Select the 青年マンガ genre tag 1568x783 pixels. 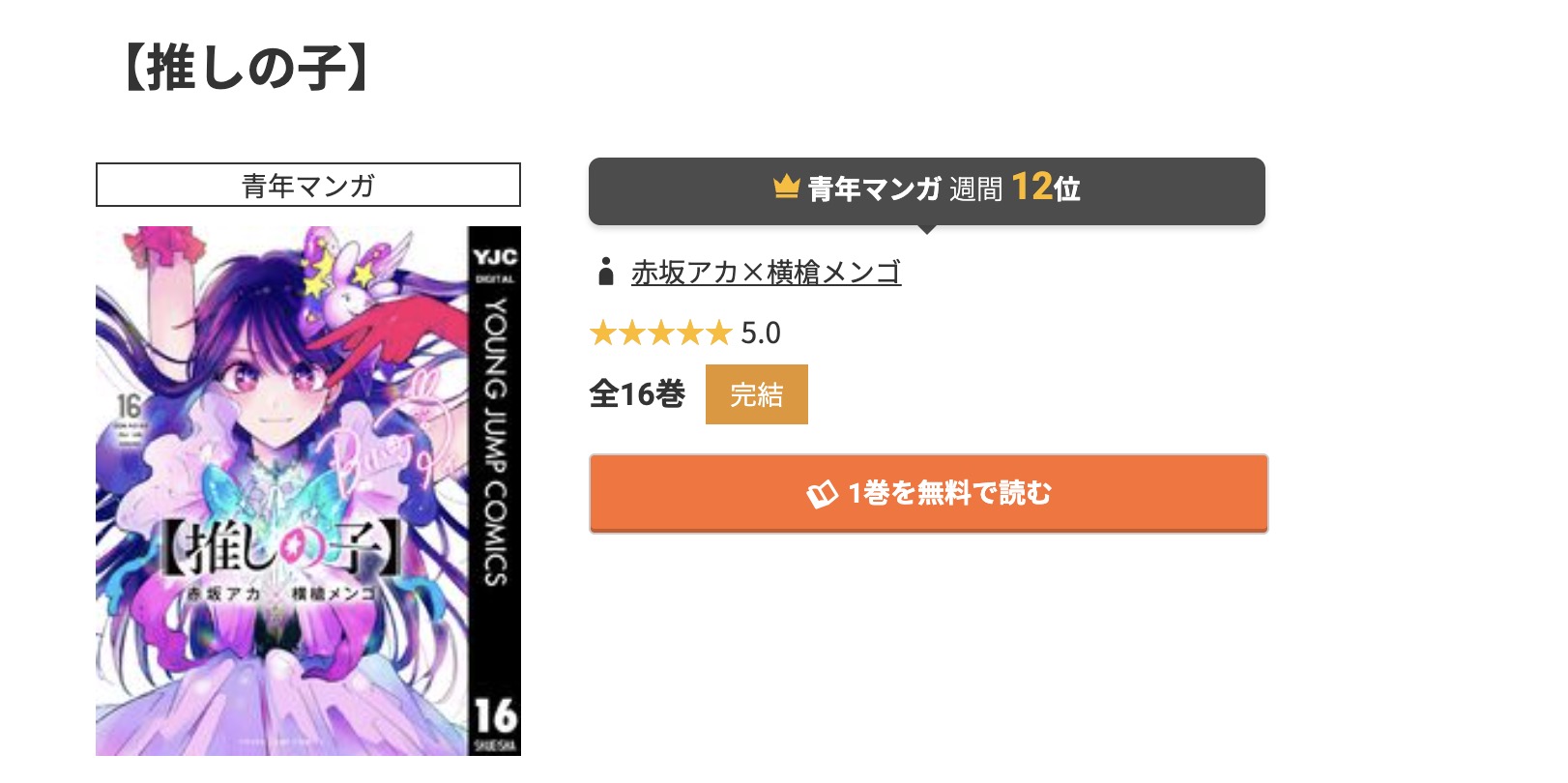coord(308,185)
